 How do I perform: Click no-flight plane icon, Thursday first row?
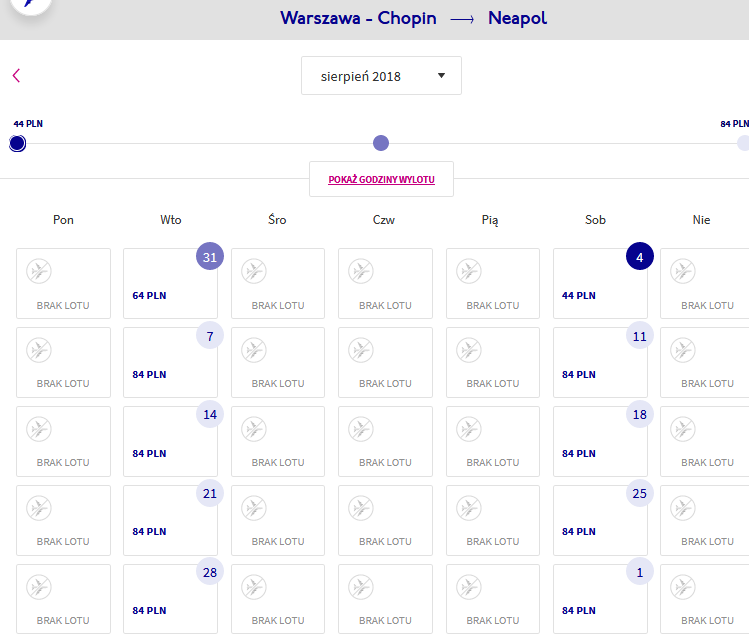[361, 271]
